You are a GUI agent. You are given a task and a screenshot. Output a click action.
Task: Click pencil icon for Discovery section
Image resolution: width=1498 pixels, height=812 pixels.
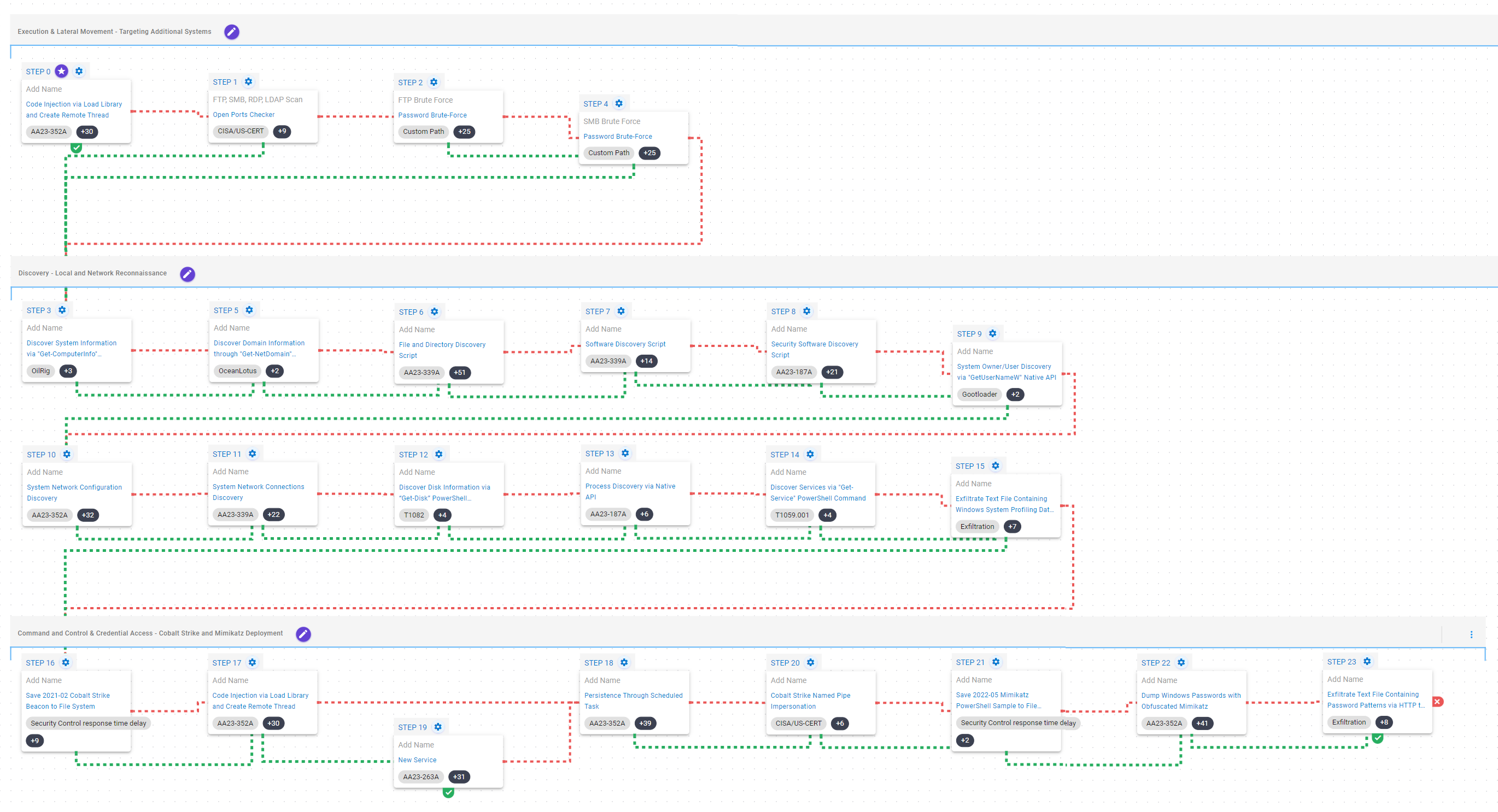[187, 274]
